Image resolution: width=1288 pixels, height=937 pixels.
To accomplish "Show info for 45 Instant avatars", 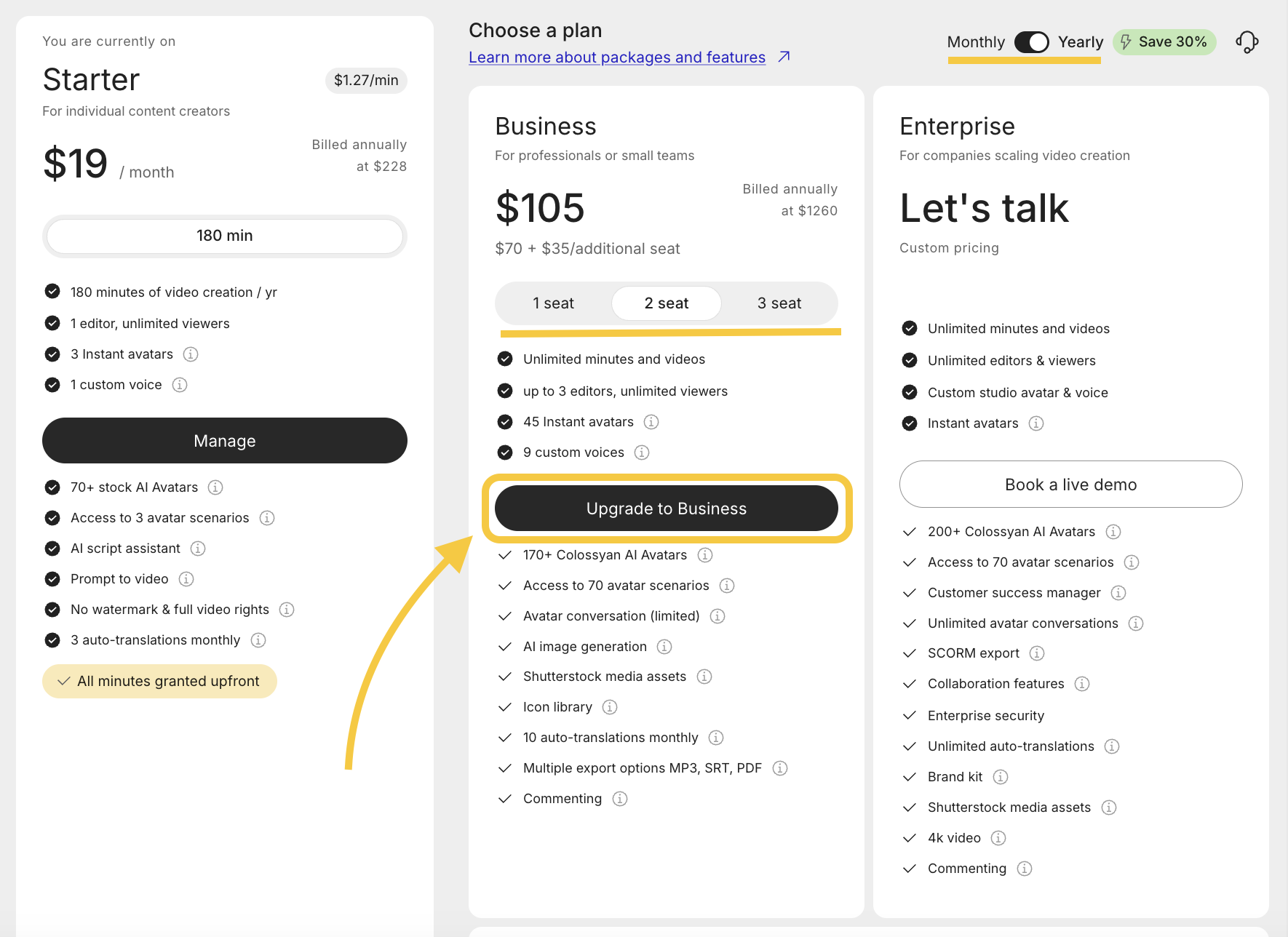I will 651,422.
